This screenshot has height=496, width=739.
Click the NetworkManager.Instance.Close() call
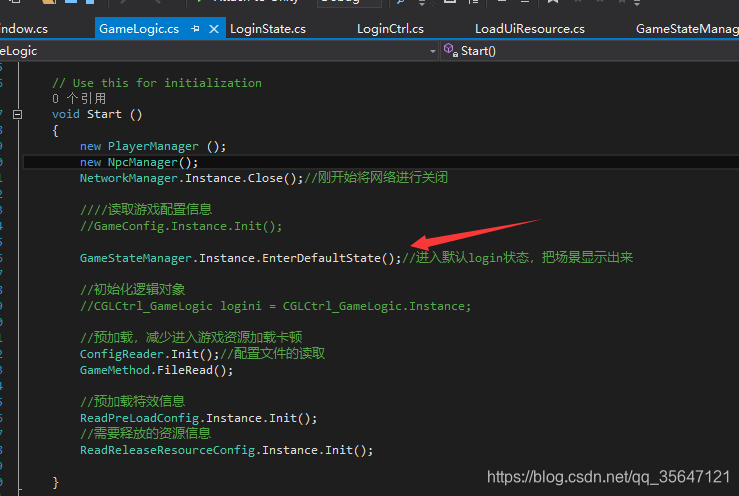coord(191,178)
